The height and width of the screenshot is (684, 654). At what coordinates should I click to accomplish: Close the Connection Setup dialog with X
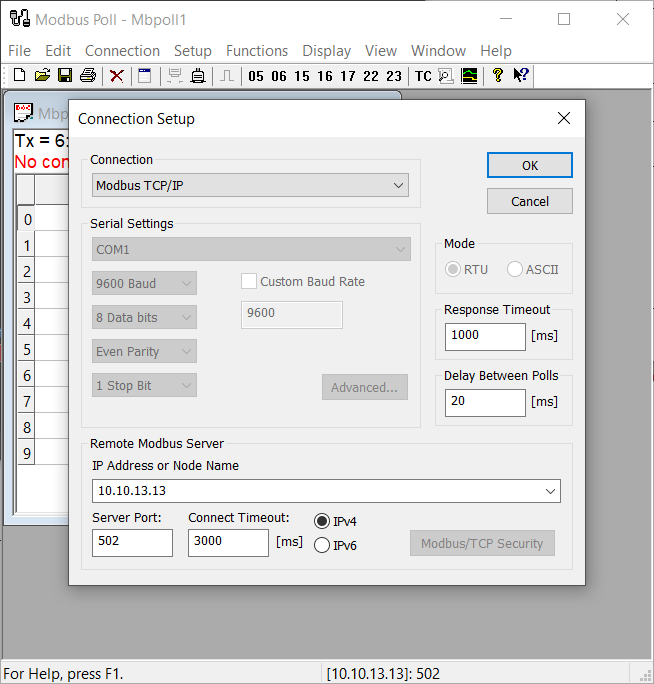tap(564, 118)
